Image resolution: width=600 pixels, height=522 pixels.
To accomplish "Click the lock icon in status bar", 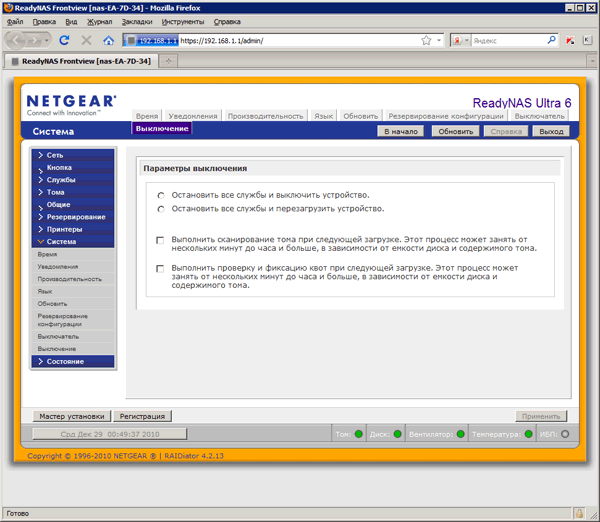I will 579,513.
